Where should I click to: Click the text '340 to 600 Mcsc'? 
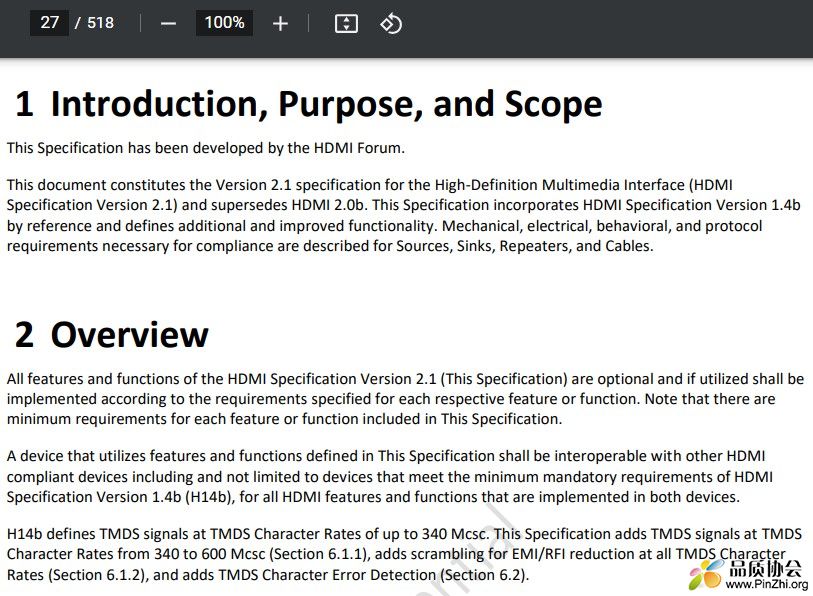click(209, 554)
